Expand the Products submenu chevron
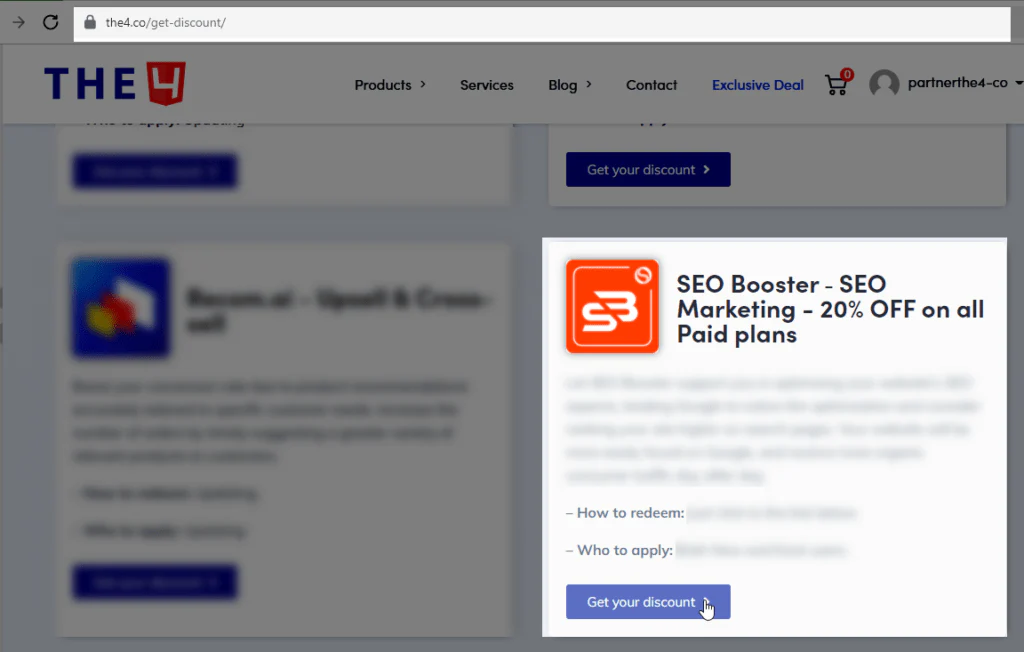Viewport: 1024px width, 652px height. [x=423, y=84]
